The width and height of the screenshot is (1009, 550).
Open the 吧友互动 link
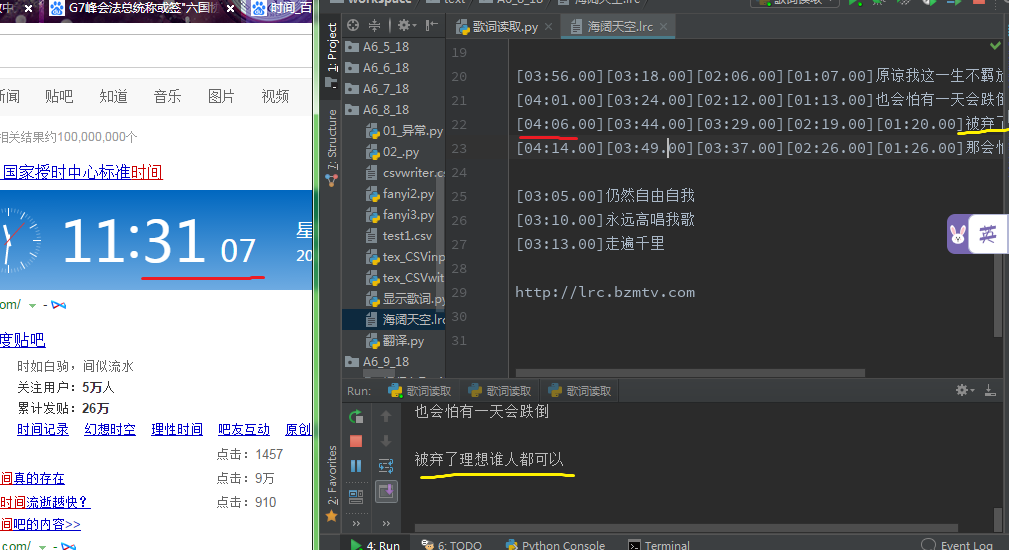[x=244, y=430]
